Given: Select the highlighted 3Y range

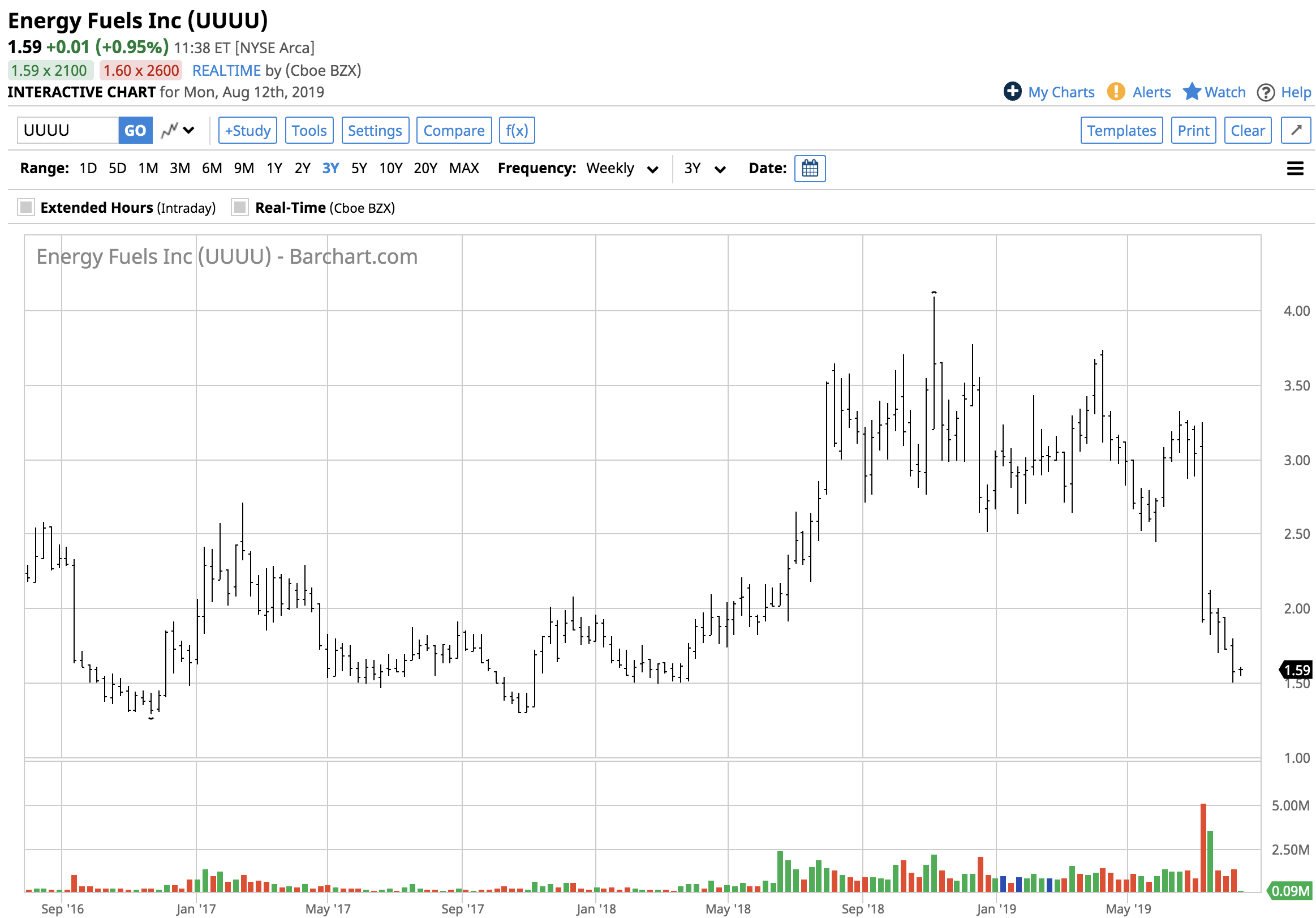Looking at the screenshot, I should coord(331,169).
